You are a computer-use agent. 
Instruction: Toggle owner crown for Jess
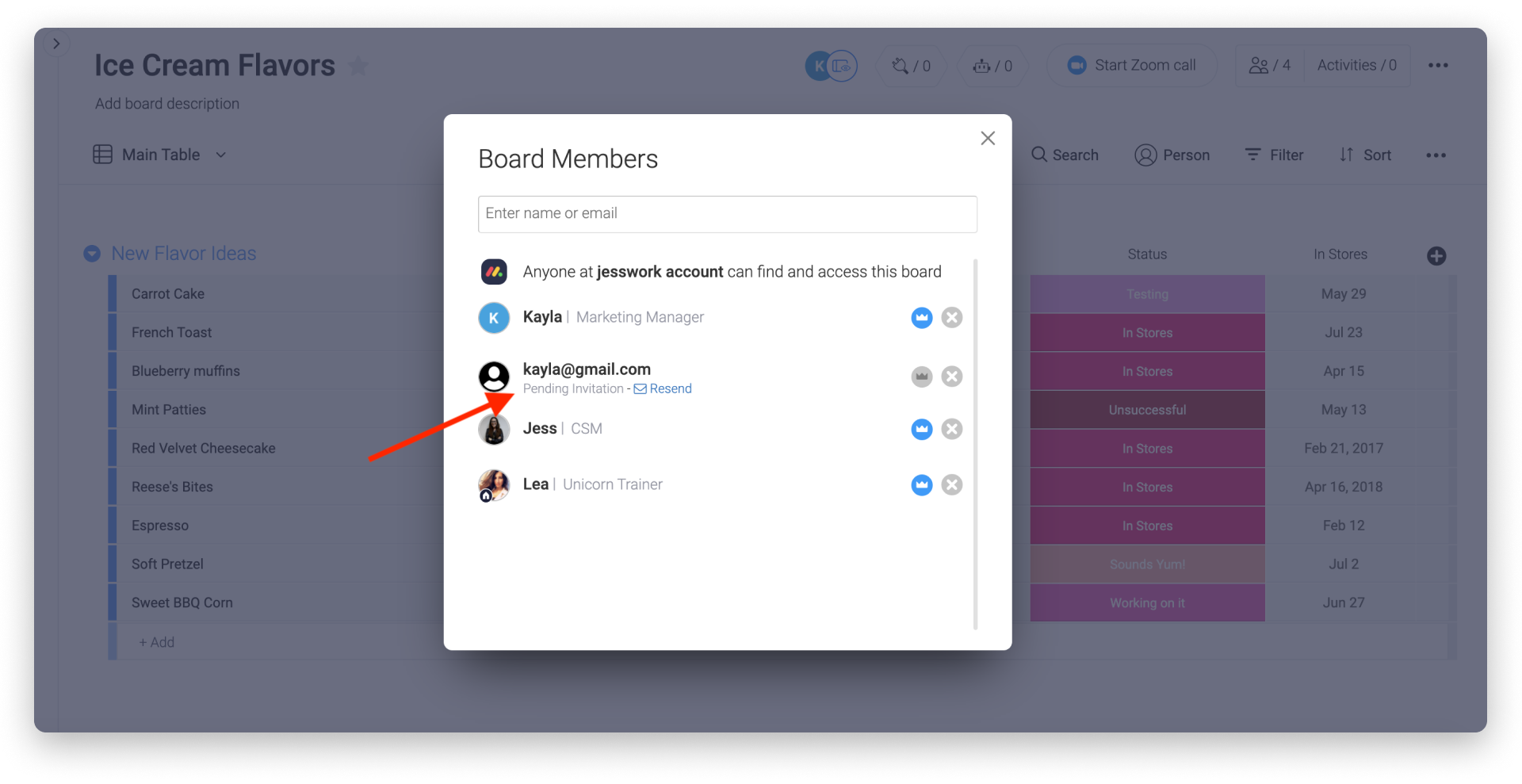point(921,429)
